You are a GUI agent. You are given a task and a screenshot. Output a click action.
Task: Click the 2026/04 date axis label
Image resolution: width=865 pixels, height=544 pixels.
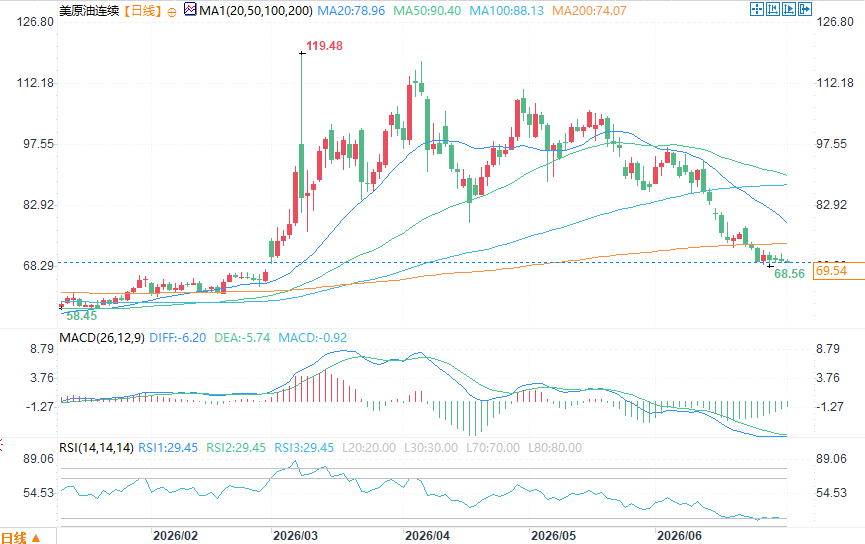427,536
